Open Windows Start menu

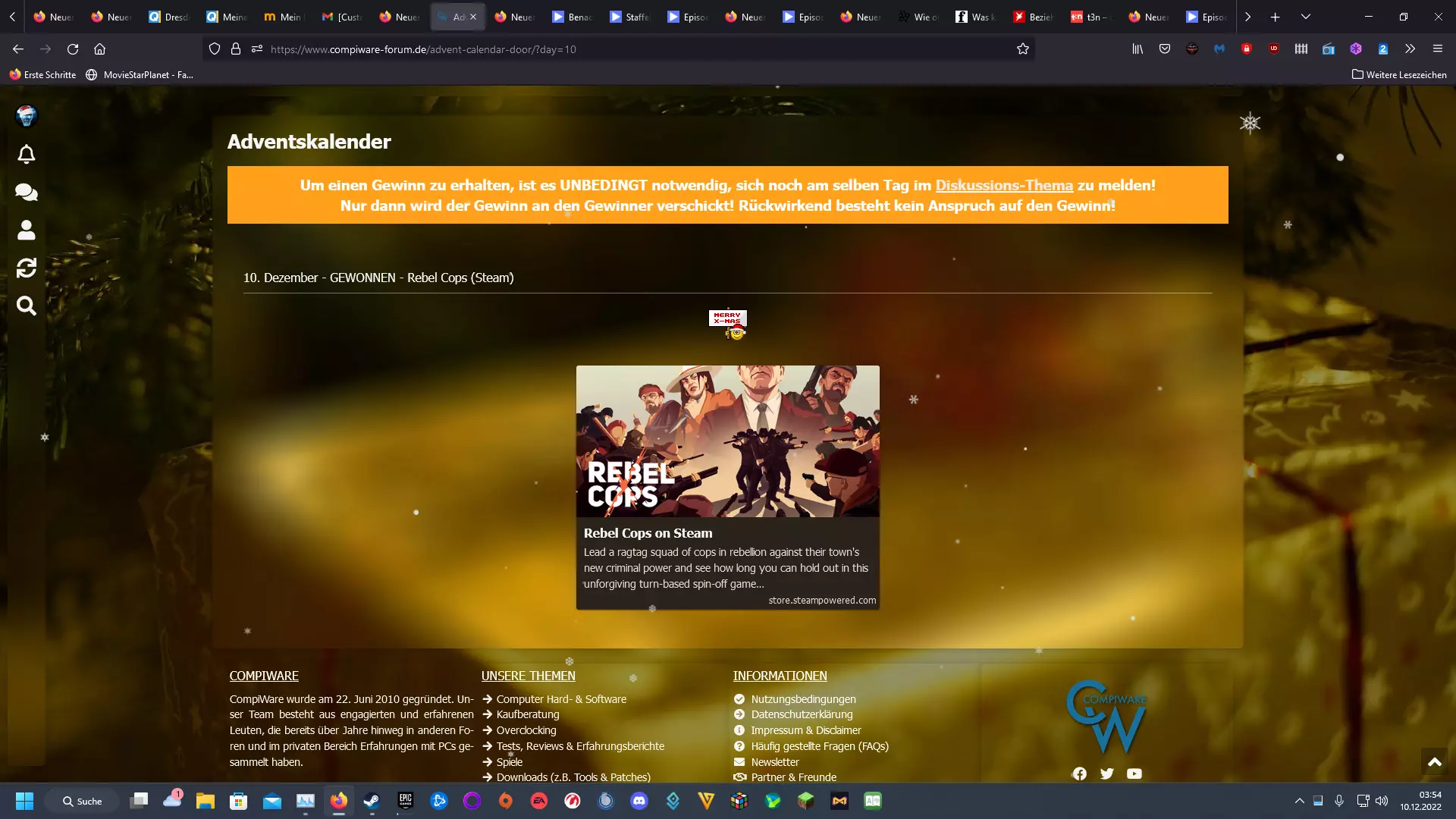(25, 801)
